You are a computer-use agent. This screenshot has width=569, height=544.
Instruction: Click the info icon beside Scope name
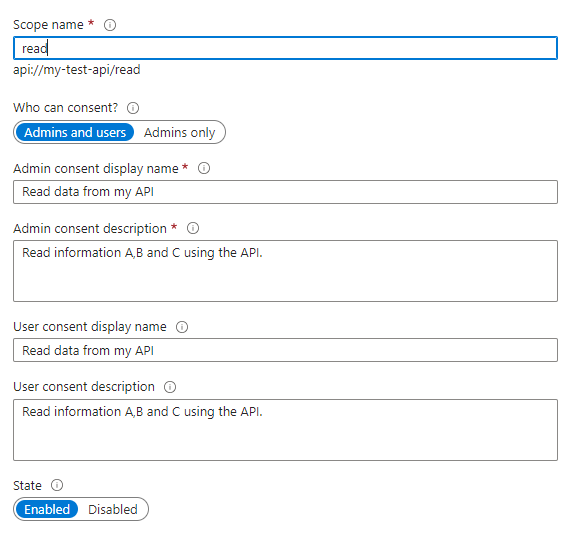click(110, 25)
